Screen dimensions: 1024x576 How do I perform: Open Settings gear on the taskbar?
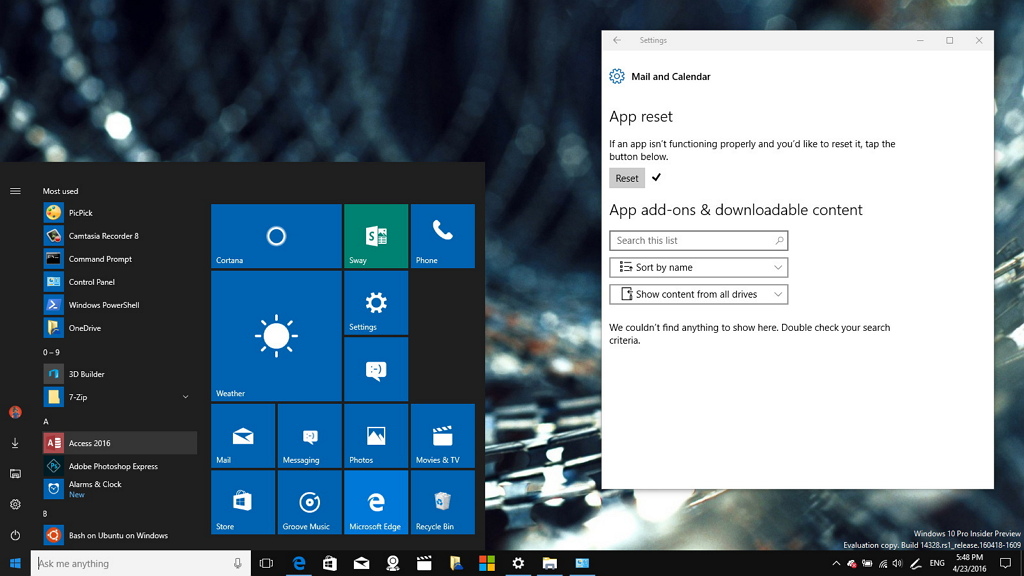click(x=518, y=563)
